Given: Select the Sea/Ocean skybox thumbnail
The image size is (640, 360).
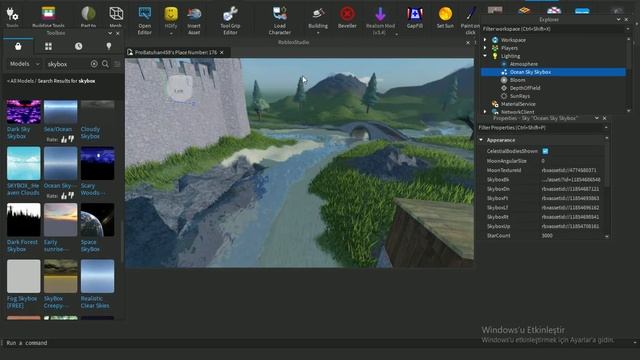Looking at the screenshot, I should point(60,111).
